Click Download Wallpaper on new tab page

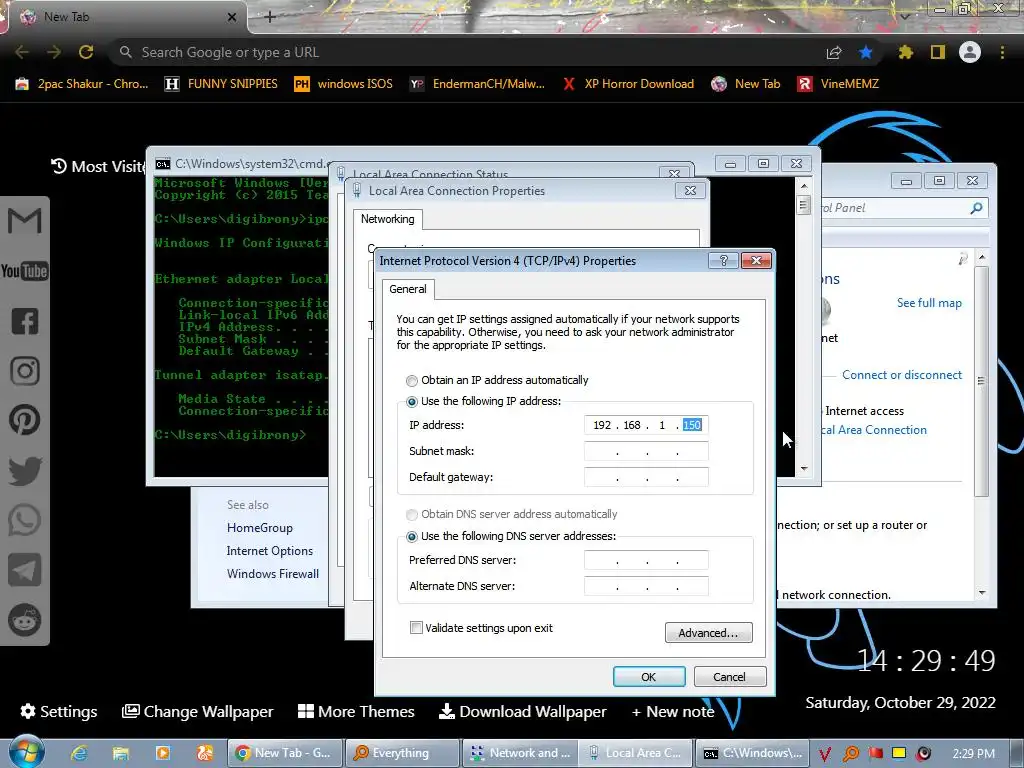[522, 711]
